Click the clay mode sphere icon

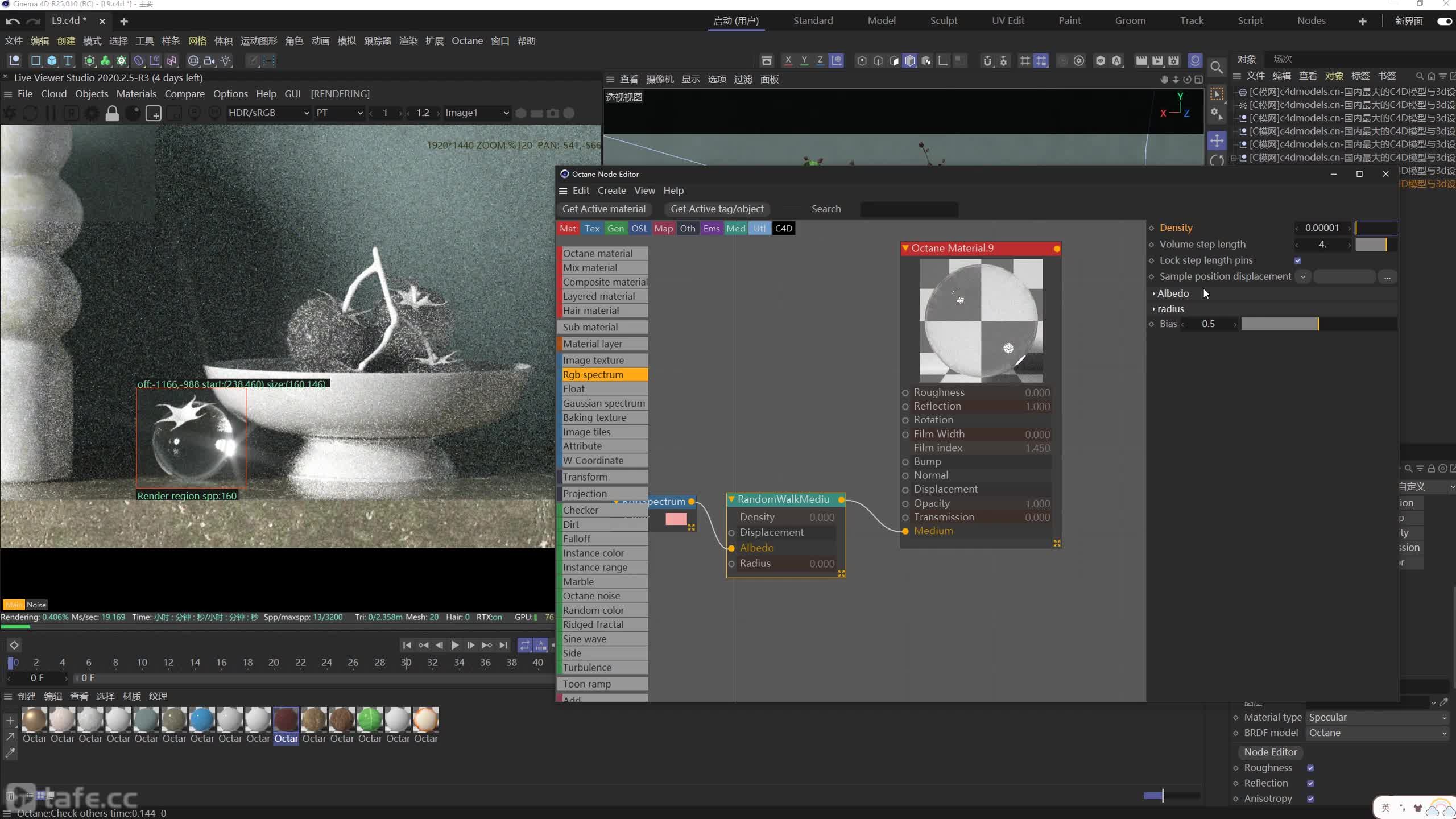pyautogui.click(x=133, y=113)
